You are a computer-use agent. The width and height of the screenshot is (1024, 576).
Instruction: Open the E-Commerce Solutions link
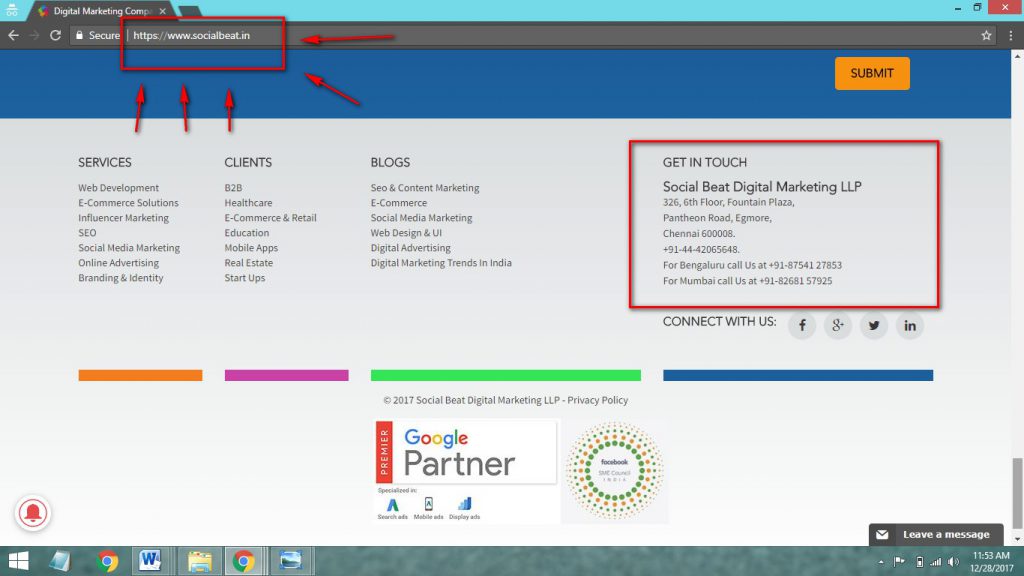click(x=128, y=202)
